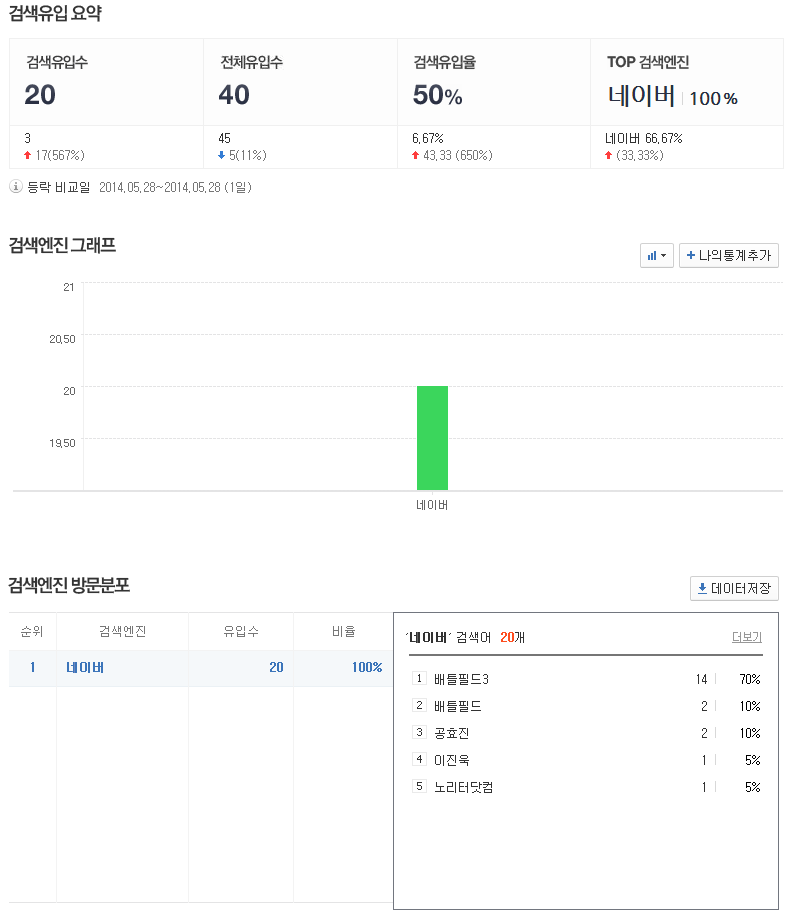Click keyword 노리터닷컴 in list
Screen dimensions: 787x918
click(x=463, y=788)
